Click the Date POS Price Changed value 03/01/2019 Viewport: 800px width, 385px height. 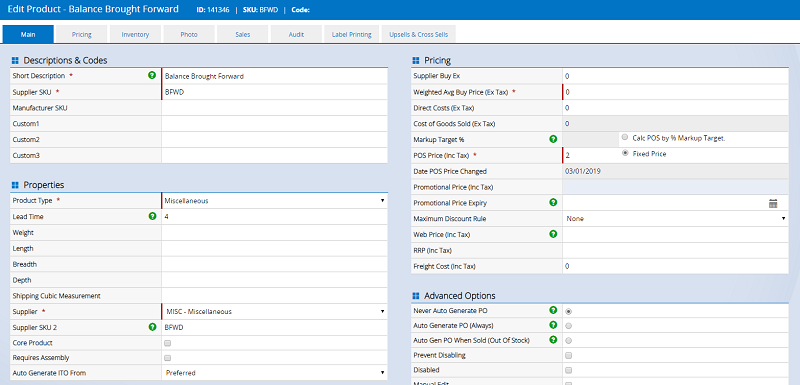(583, 171)
